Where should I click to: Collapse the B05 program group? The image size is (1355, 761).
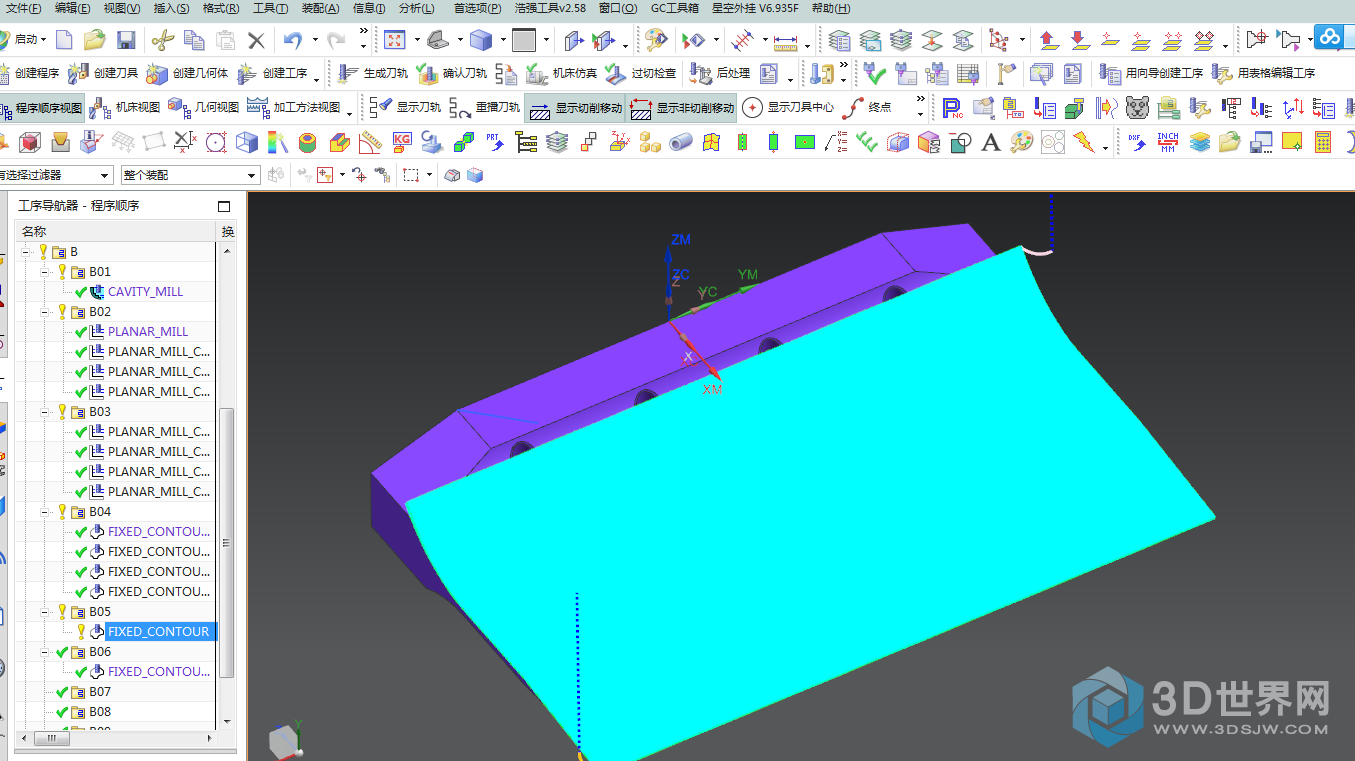coord(46,611)
